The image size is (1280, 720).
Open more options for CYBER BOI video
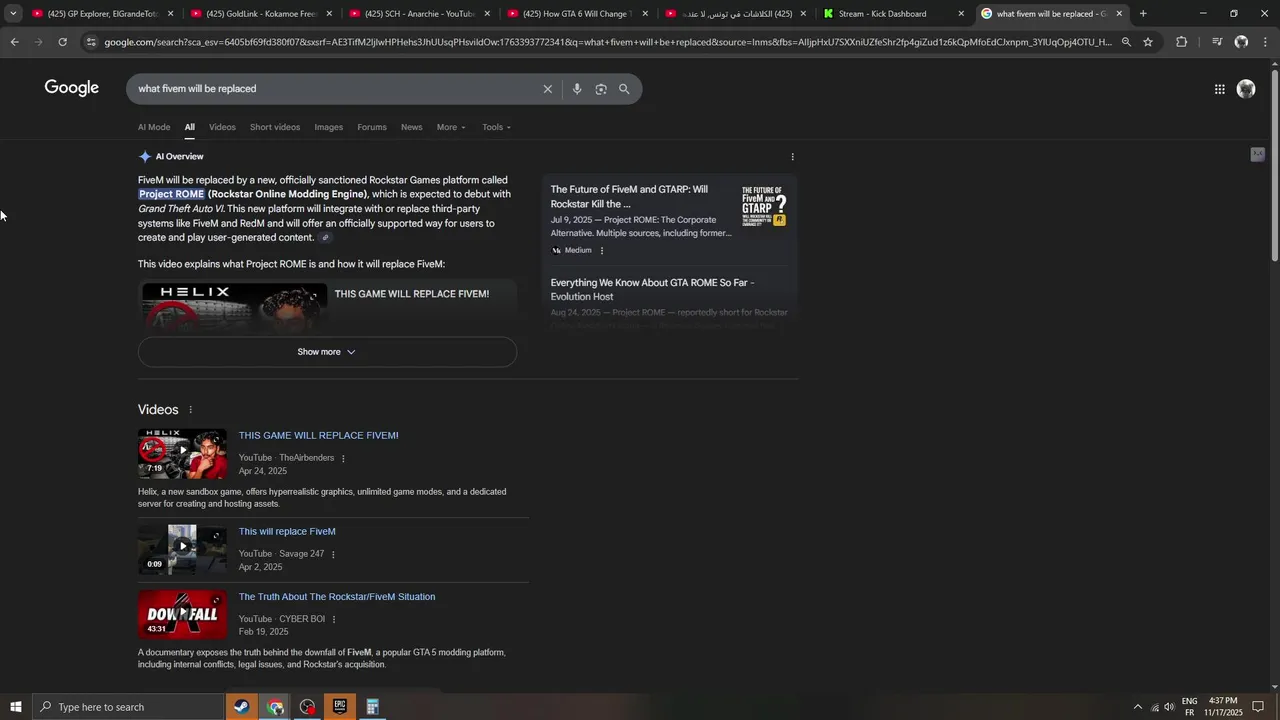334,620
